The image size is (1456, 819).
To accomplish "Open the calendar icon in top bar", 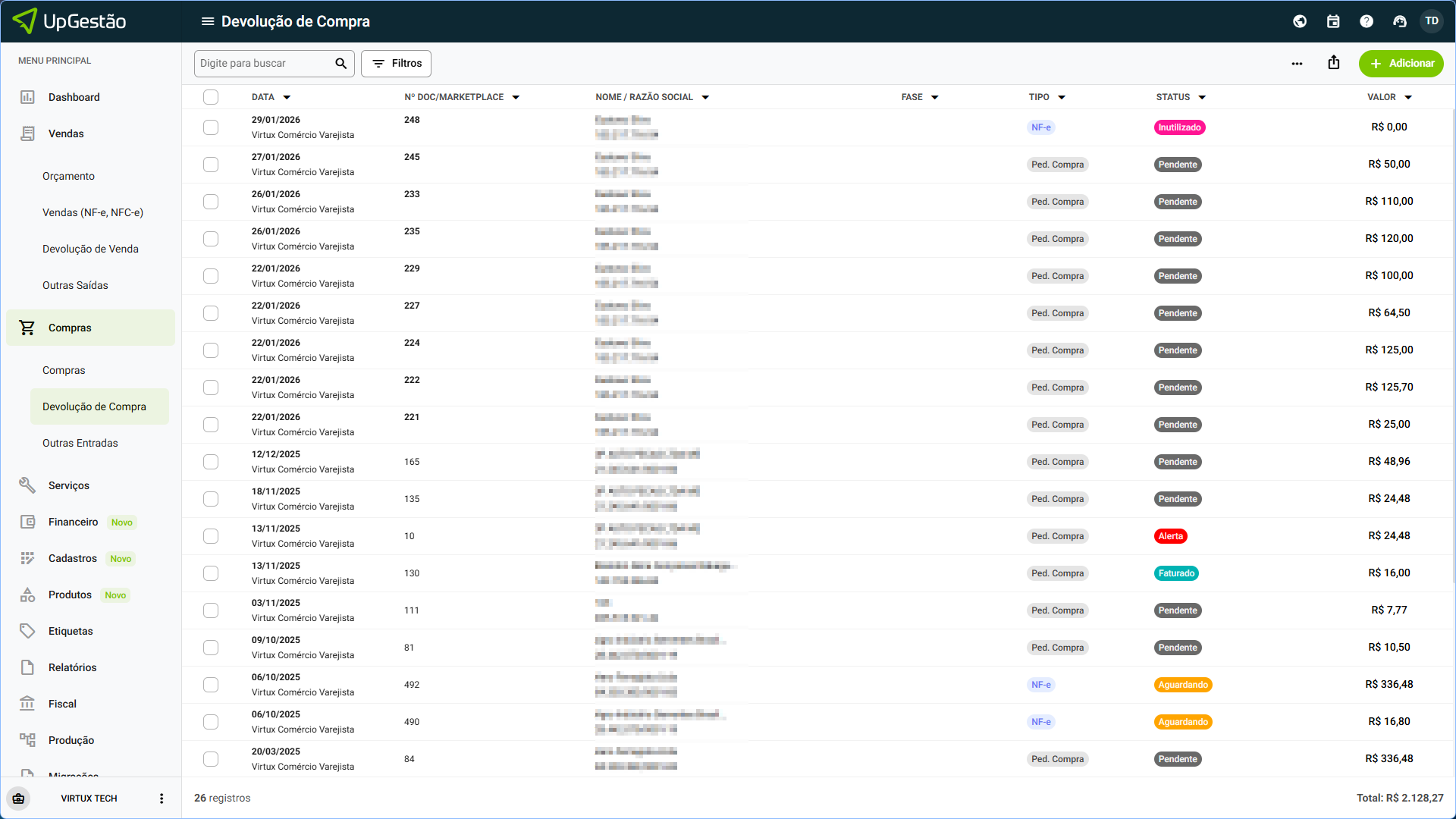I will click(x=1333, y=21).
